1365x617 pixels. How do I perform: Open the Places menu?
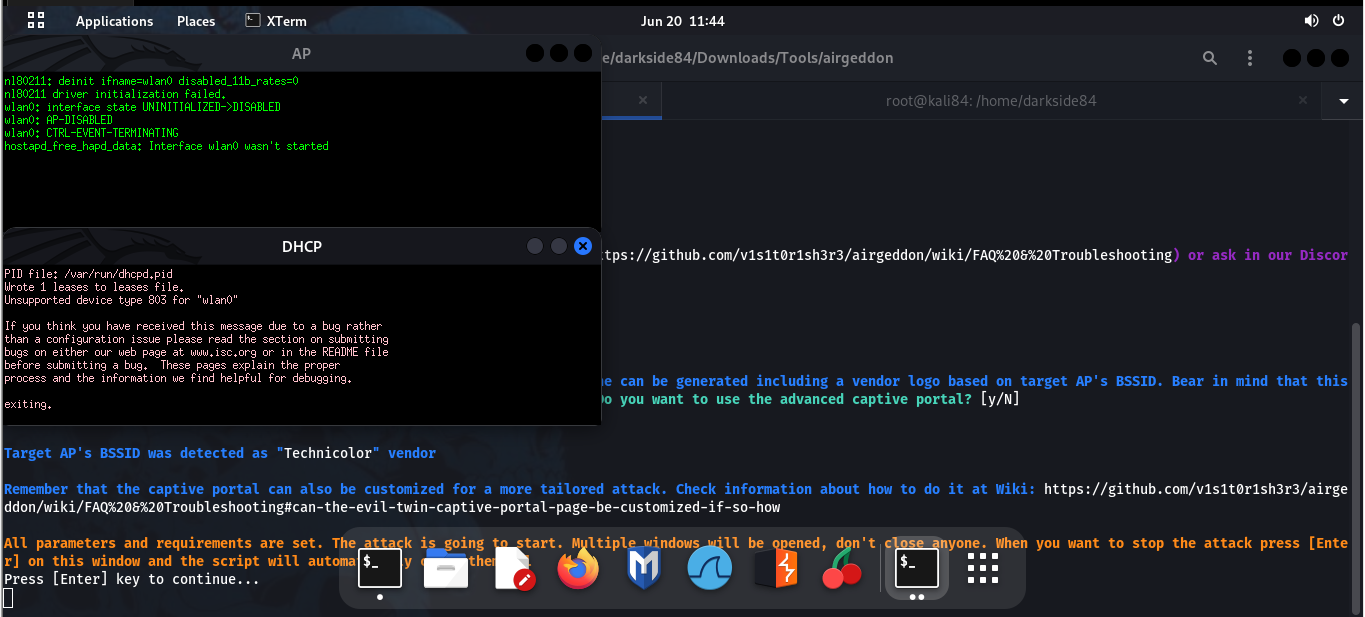click(x=196, y=20)
